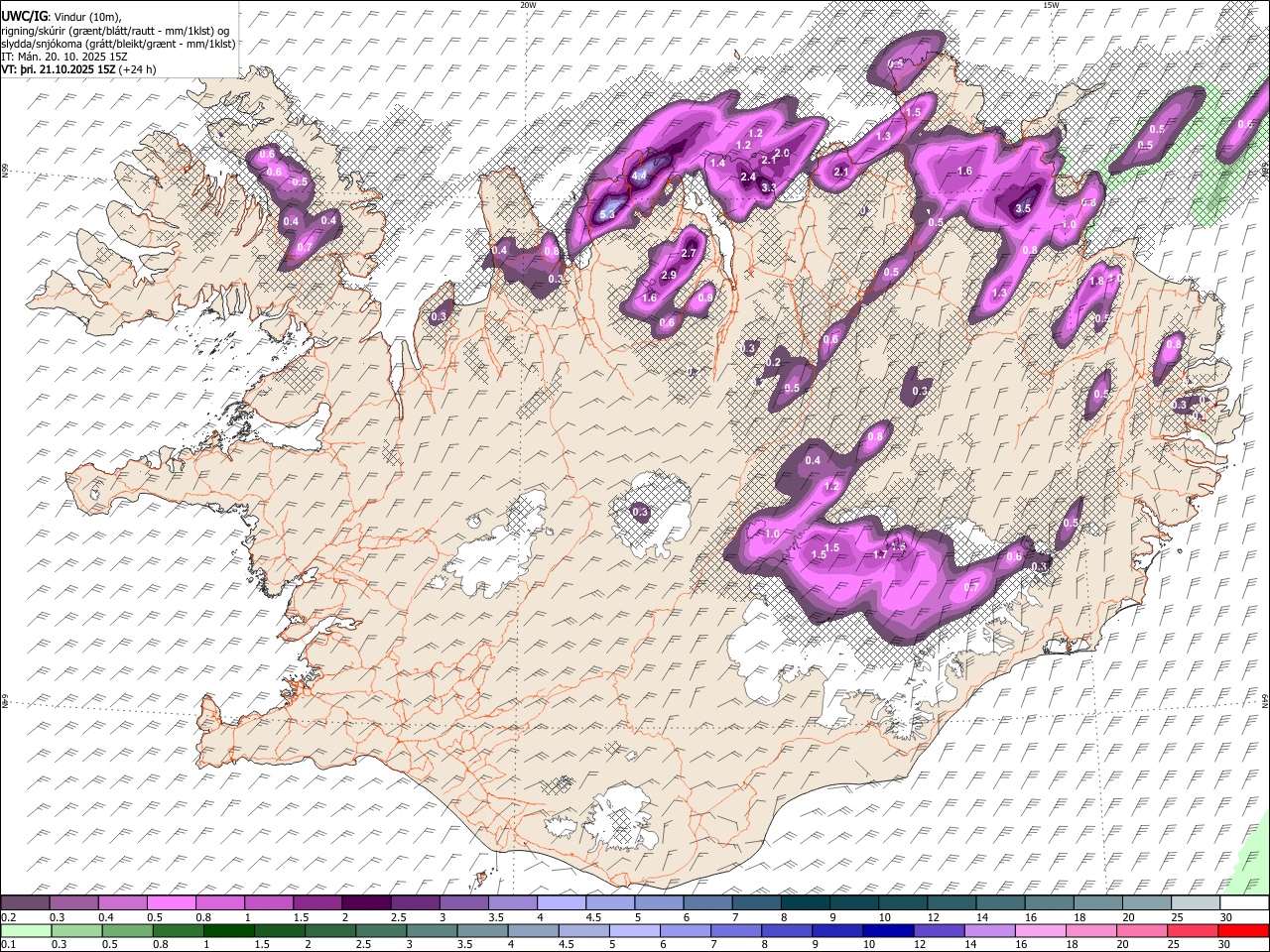Click the 3.3 precipitation value on the map
1270x952 pixels.
[x=768, y=187]
